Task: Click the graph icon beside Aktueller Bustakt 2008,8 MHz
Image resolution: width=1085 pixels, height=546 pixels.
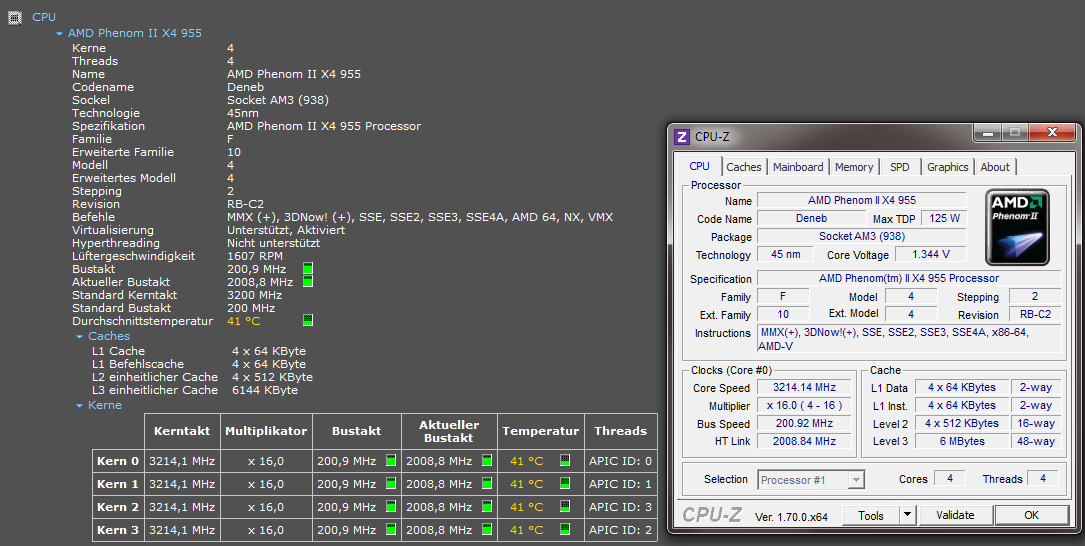Action: [308, 282]
